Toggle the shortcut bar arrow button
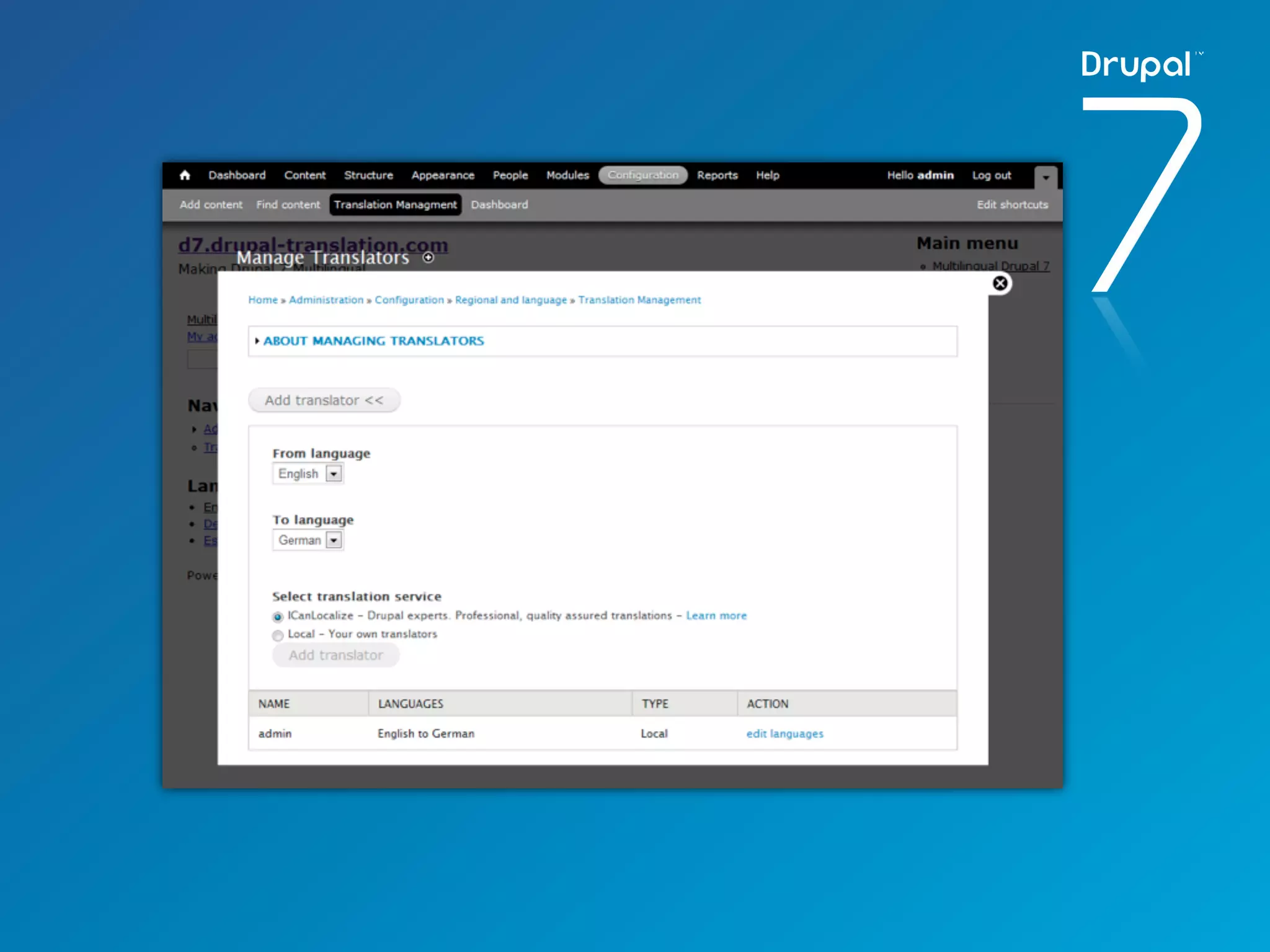Viewport: 1270px width, 952px height. [x=1046, y=177]
